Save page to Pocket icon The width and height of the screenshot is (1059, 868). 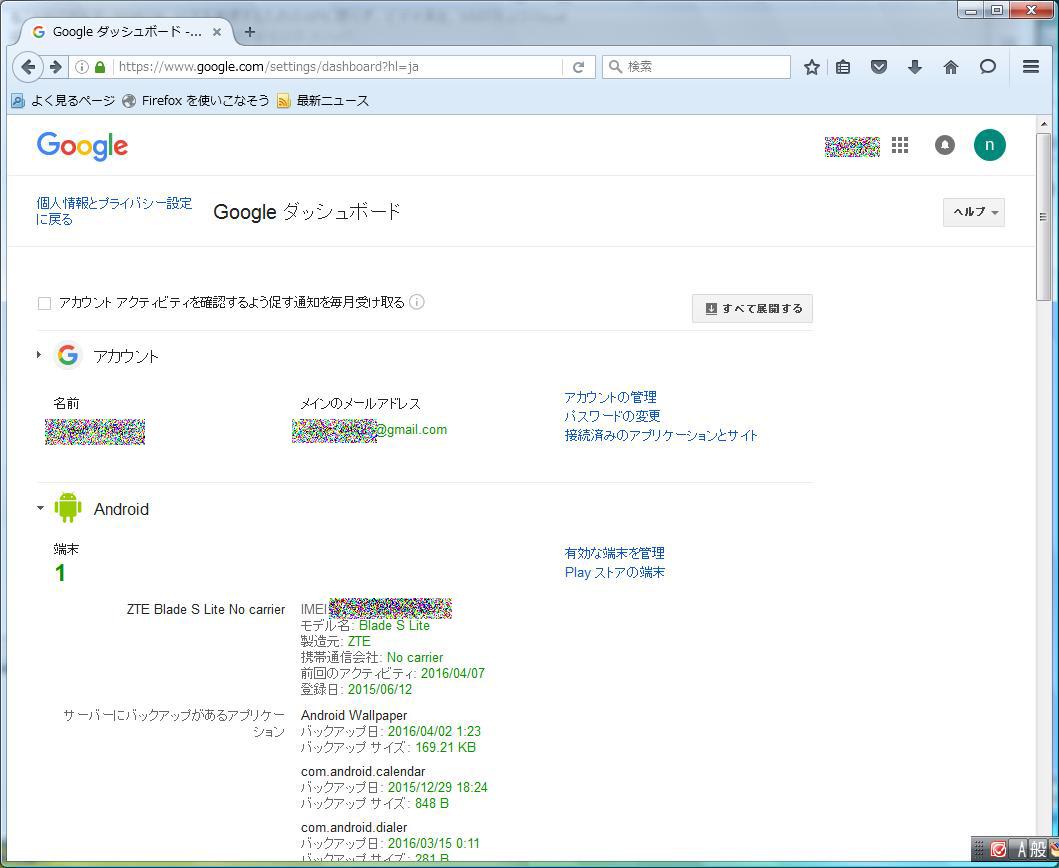879,67
